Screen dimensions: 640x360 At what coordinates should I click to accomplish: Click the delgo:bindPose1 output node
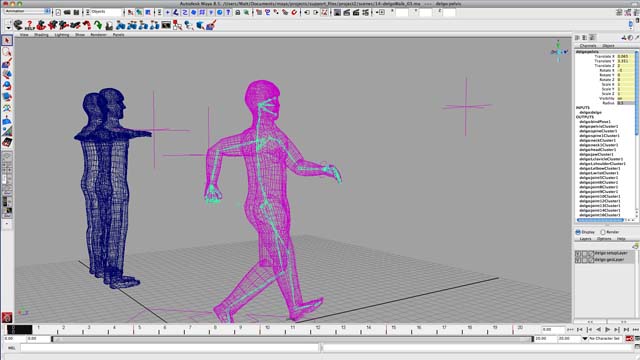pos(595,122)
